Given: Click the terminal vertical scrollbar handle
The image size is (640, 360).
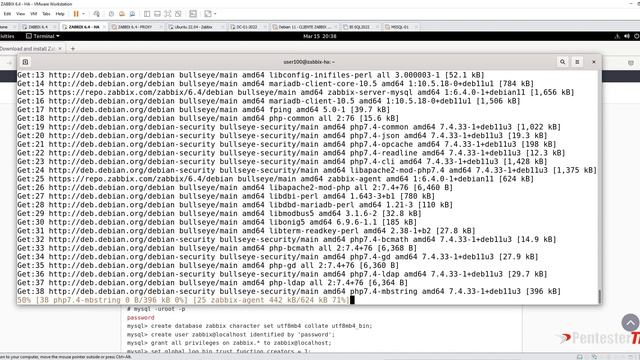Looking at the screenshot, I should point(600,296).
